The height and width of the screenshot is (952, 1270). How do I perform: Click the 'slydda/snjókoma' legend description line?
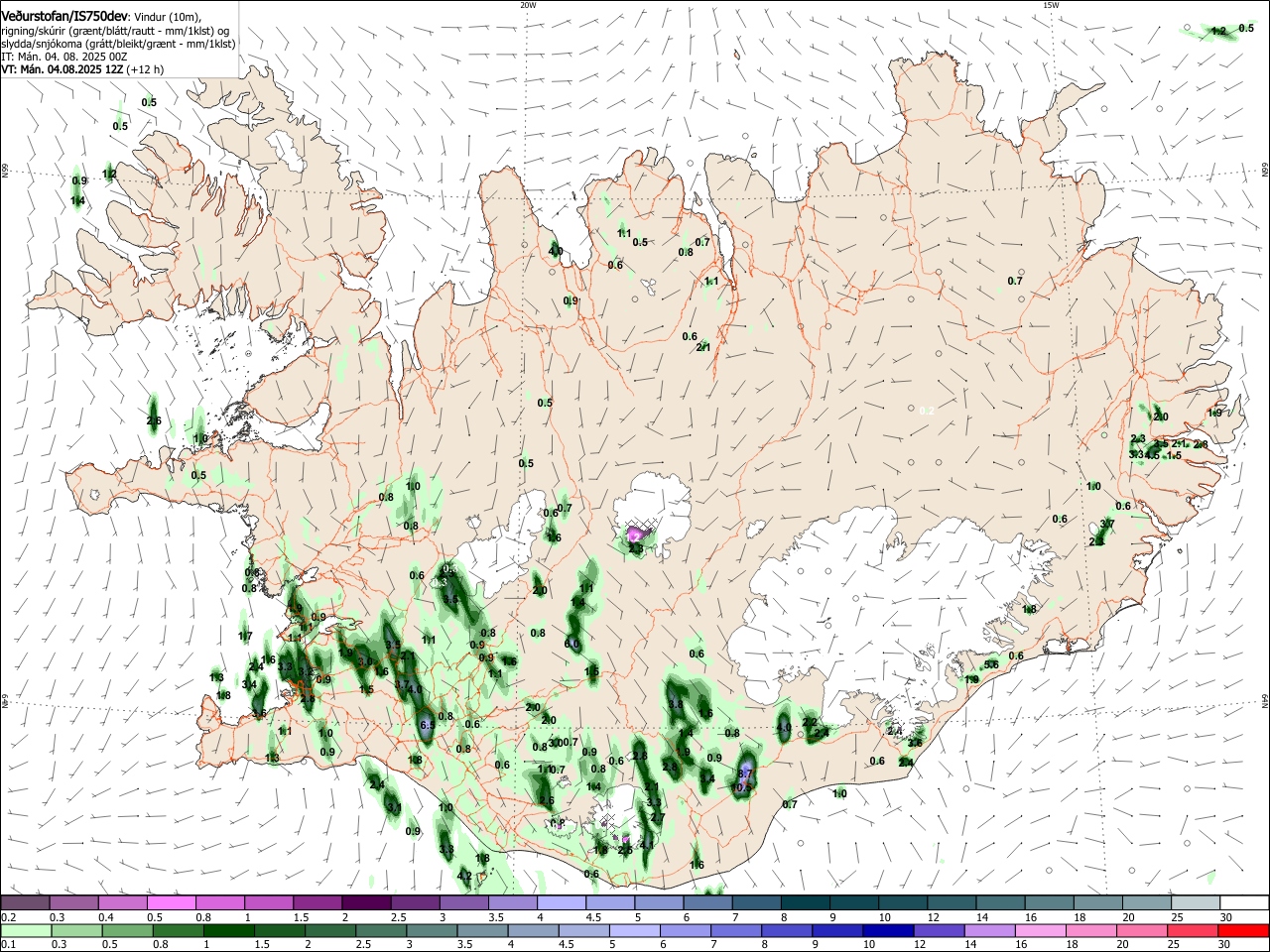click(118, 44)
